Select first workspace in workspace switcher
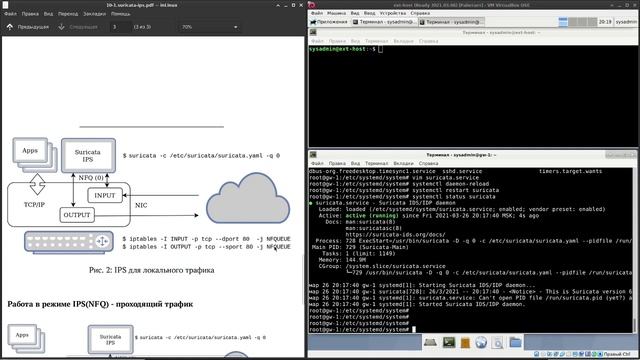 (x=563, y=22)
